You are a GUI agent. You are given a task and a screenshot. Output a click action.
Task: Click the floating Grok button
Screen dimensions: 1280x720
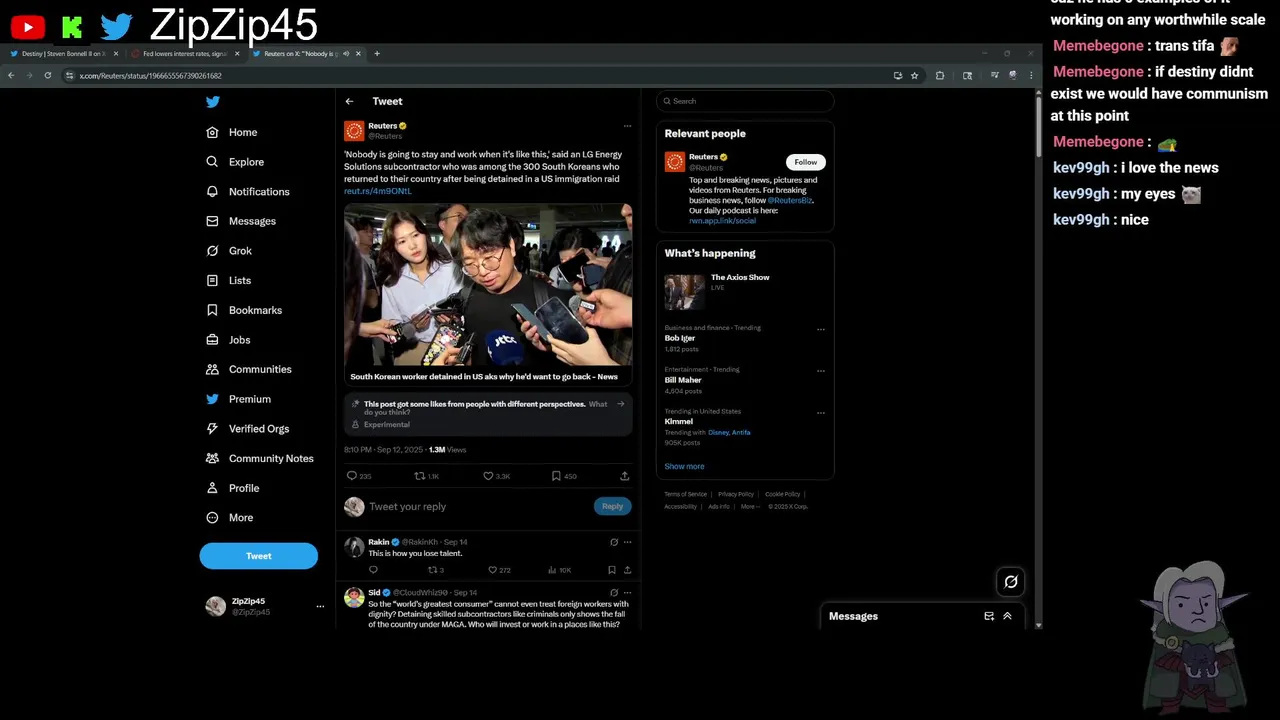pos(1011,582)
